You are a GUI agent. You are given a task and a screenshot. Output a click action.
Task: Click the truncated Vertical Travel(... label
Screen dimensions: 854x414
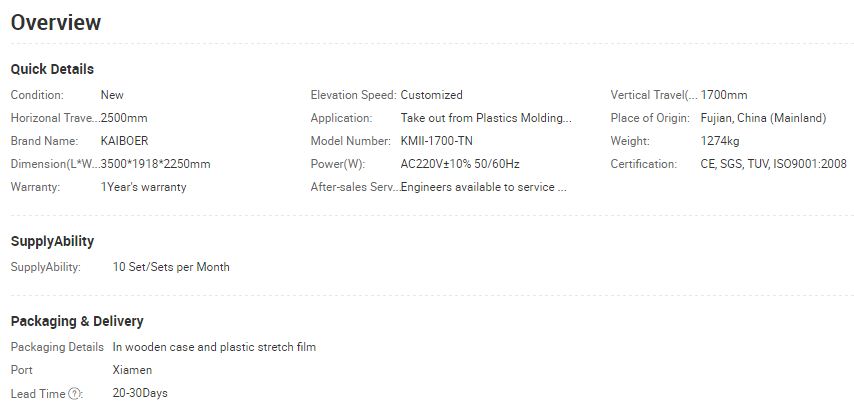[654, 95]
